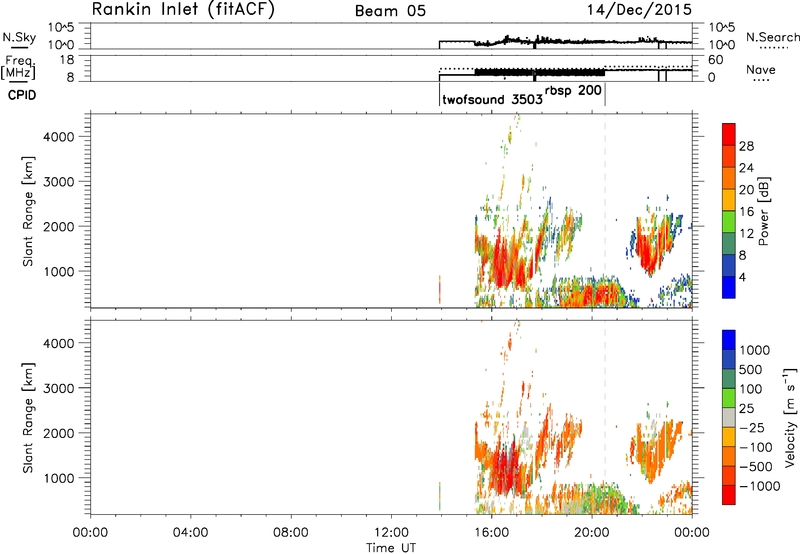Click the 'Beam 05' label

point(390,11)
